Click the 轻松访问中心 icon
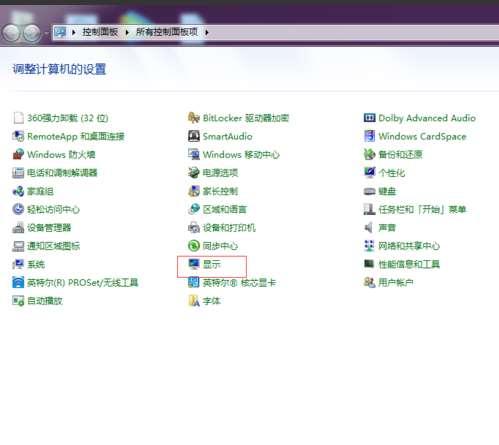Image resolution: width=499 pixels, height=445 pixels. 18,209
